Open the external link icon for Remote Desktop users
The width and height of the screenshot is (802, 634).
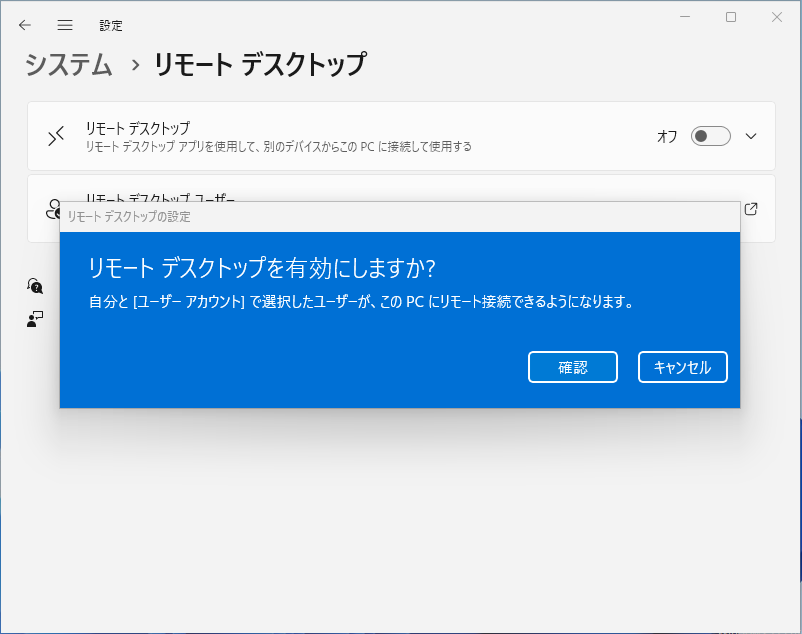[x=751, y=209]
